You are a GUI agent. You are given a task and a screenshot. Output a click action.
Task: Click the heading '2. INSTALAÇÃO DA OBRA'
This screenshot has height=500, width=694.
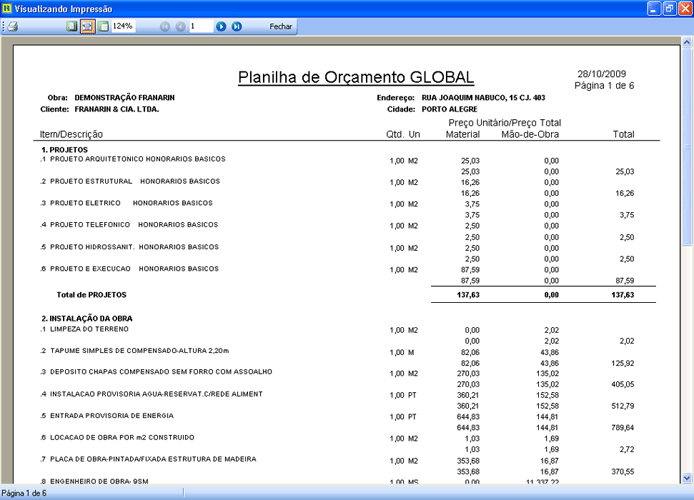coord(87,319)
